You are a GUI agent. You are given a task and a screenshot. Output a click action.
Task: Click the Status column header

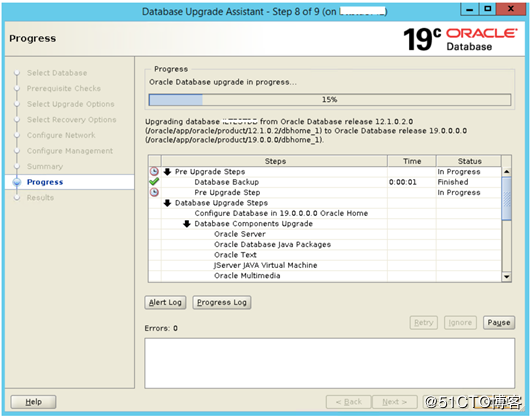[x=469, y=161]
